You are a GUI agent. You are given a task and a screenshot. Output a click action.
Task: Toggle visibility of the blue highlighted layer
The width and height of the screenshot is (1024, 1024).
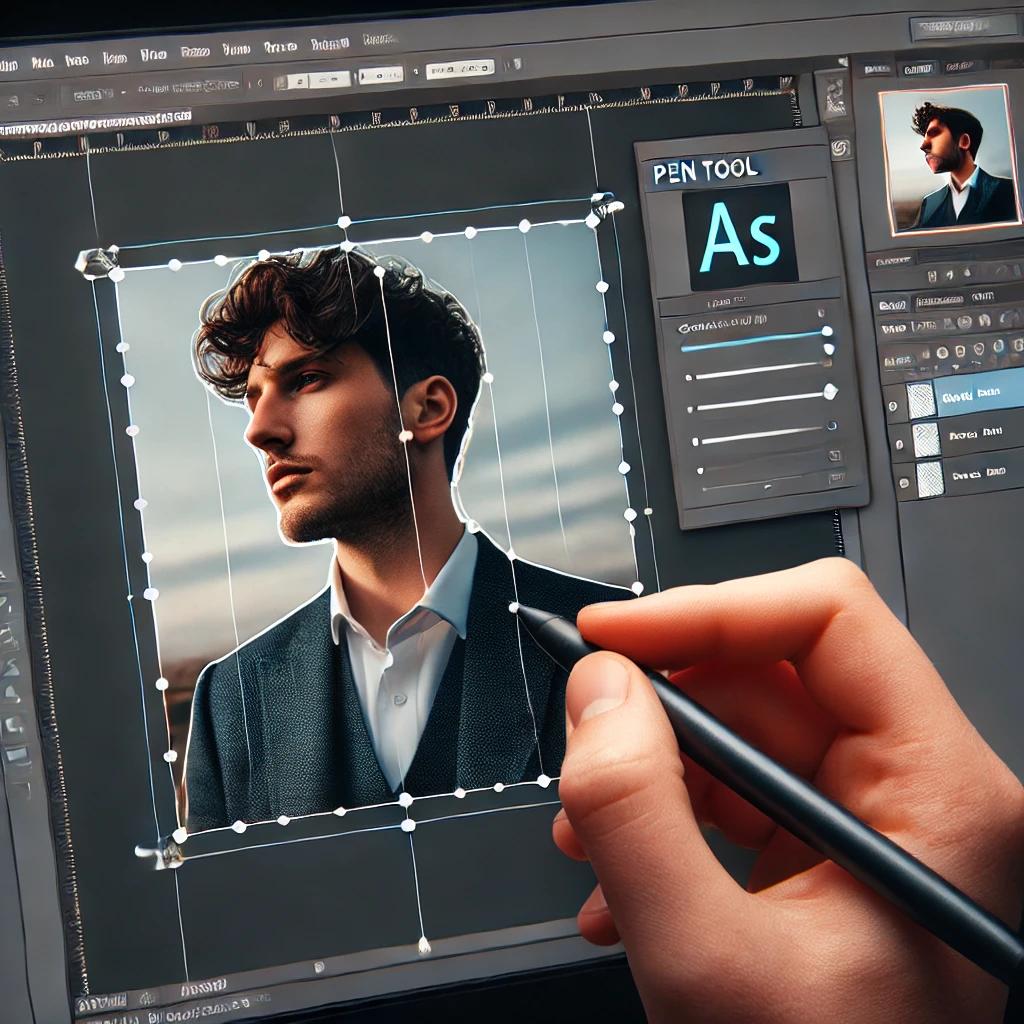(893, 406)
